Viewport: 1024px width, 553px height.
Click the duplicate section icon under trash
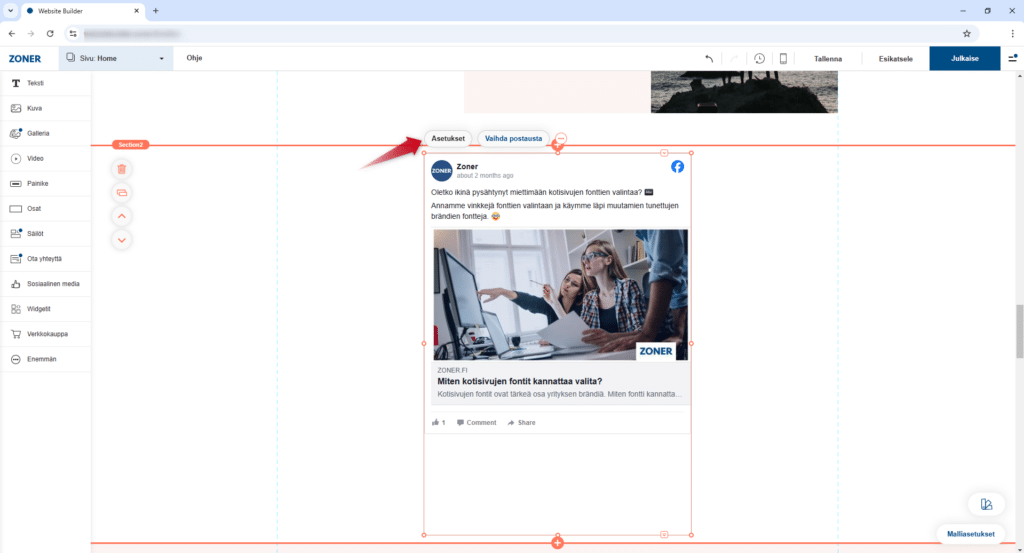click(122, 193)
